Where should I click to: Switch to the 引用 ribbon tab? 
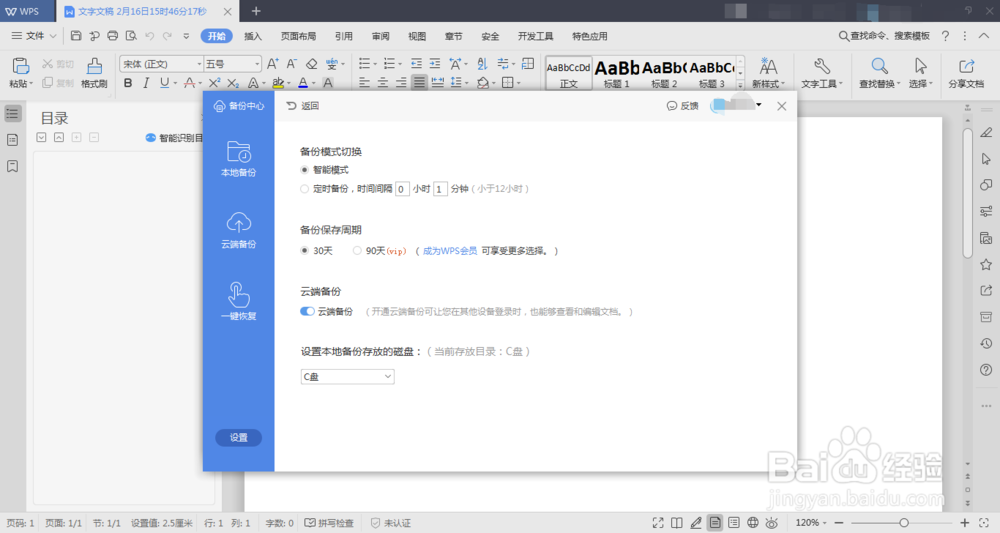(344, 36)
